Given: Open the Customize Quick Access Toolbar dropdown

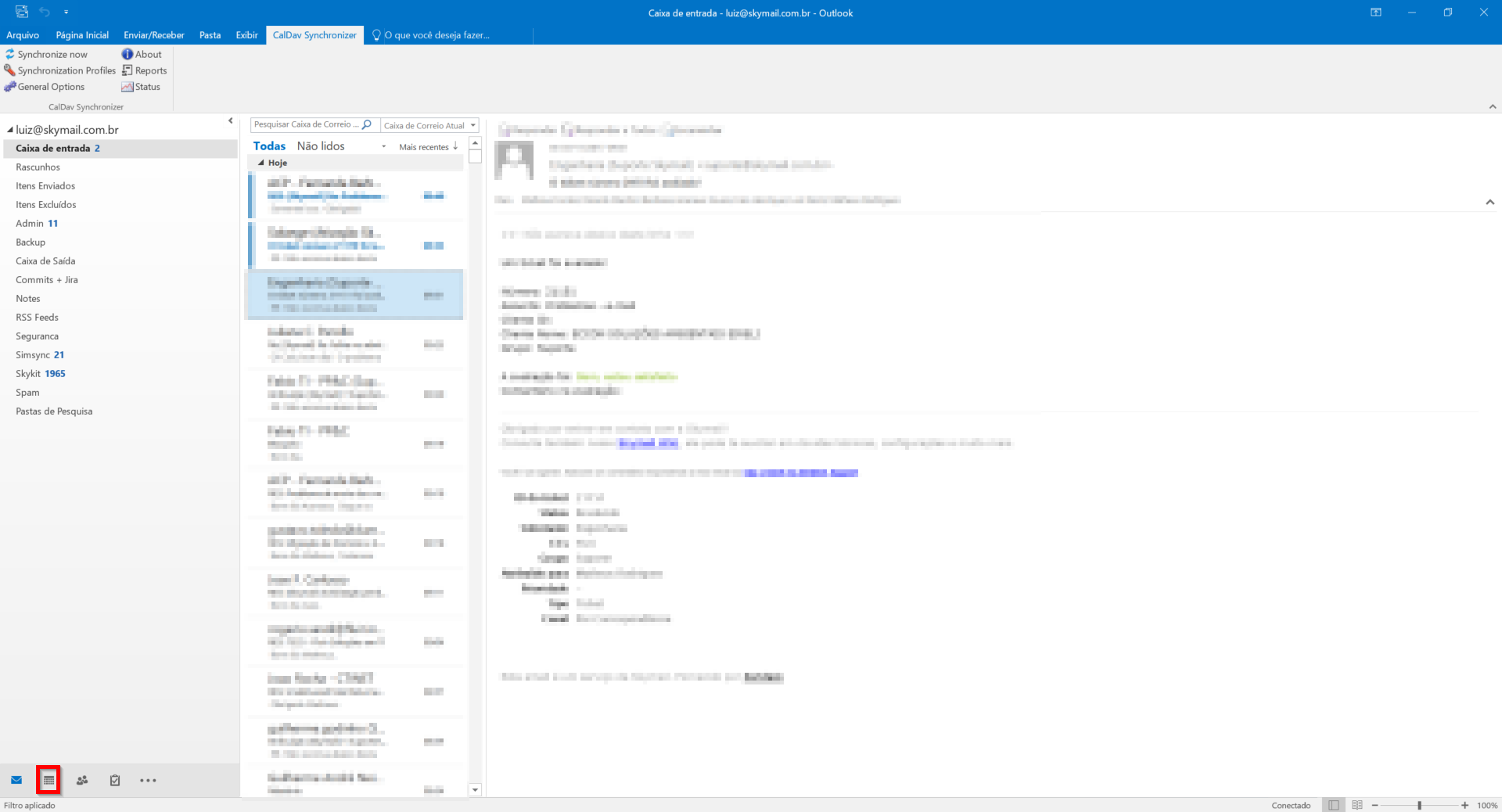Looking at the screenshot, I should (66, 13).
